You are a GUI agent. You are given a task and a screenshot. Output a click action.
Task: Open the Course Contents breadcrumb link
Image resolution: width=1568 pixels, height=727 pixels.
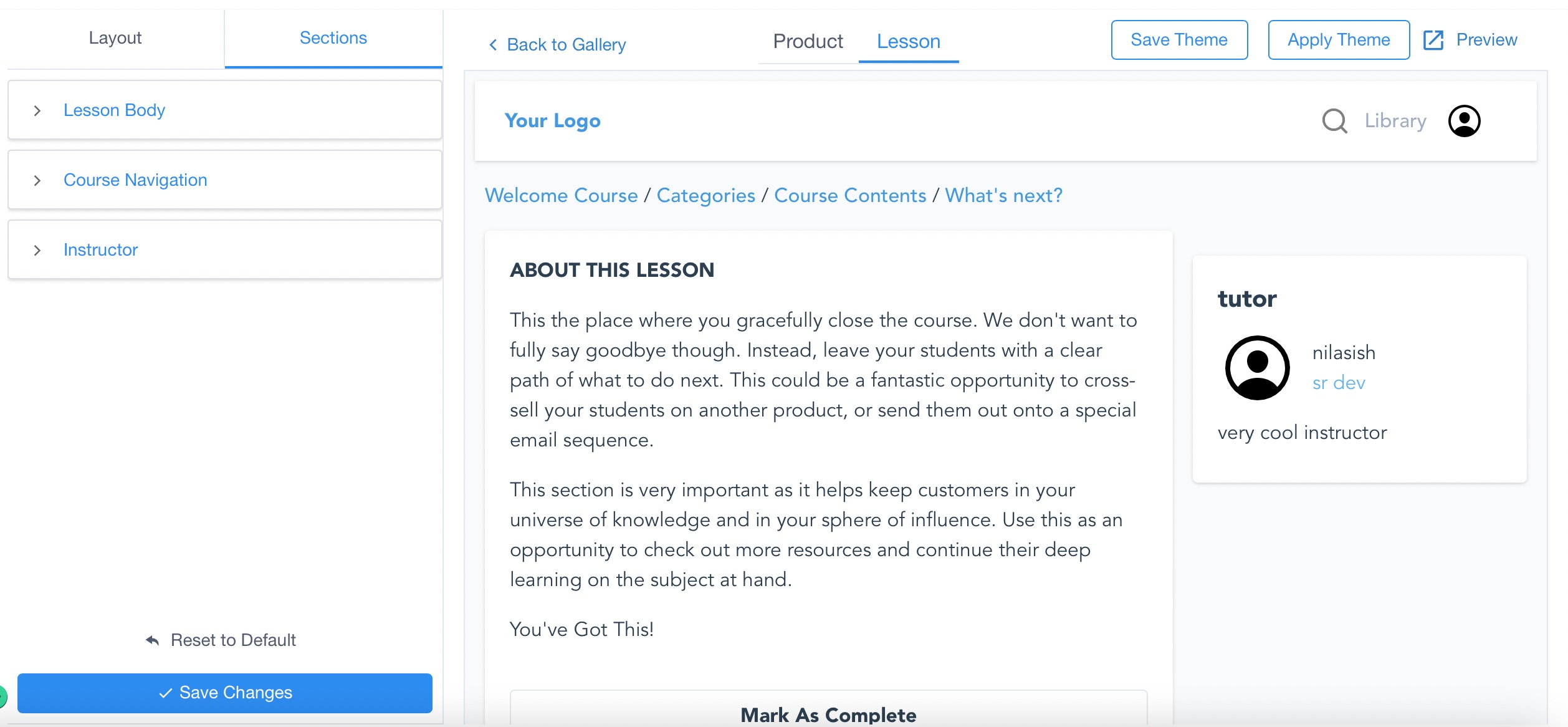(x=850, y=195)
